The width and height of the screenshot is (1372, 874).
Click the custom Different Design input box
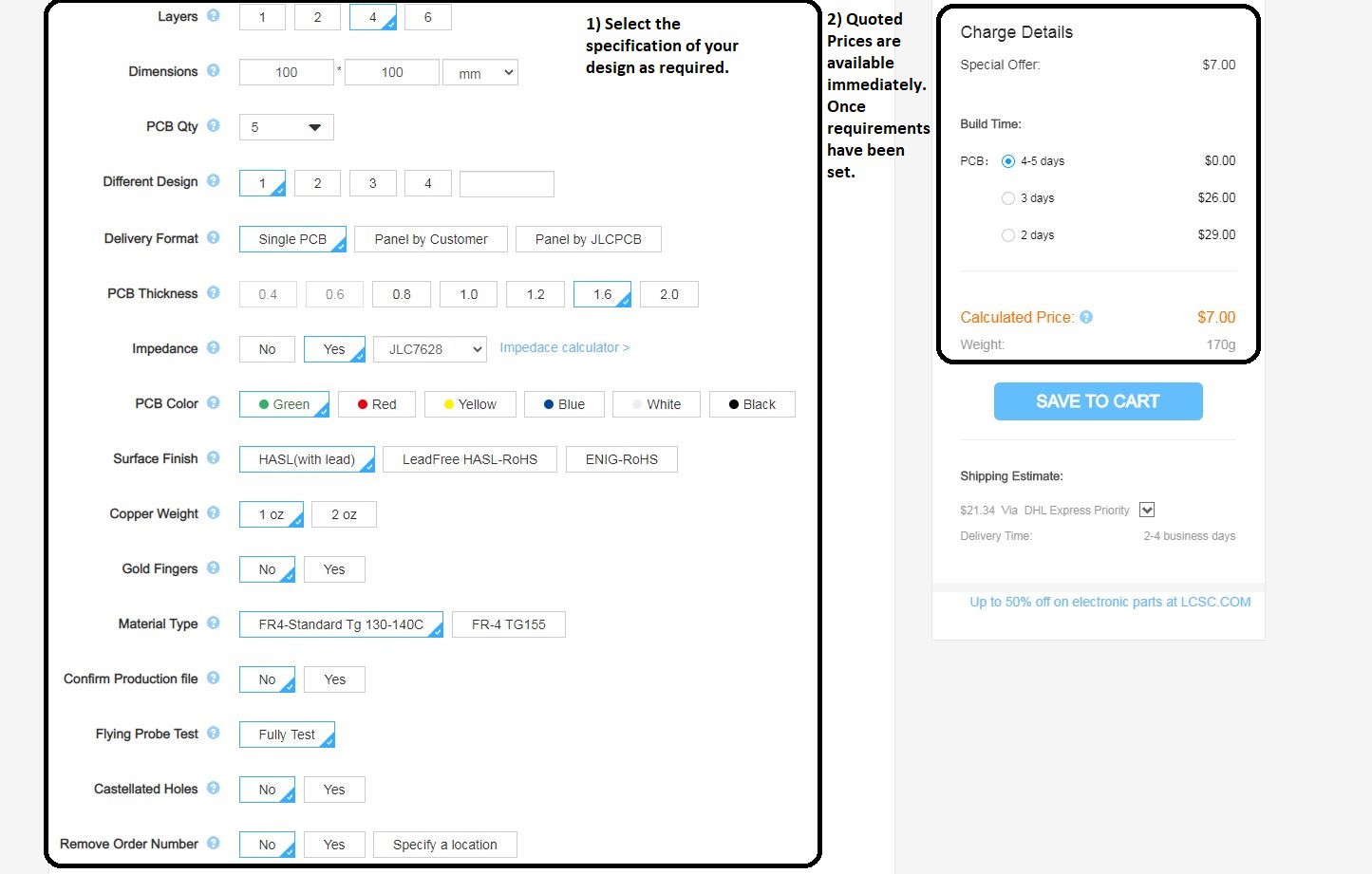click(507, 184)
